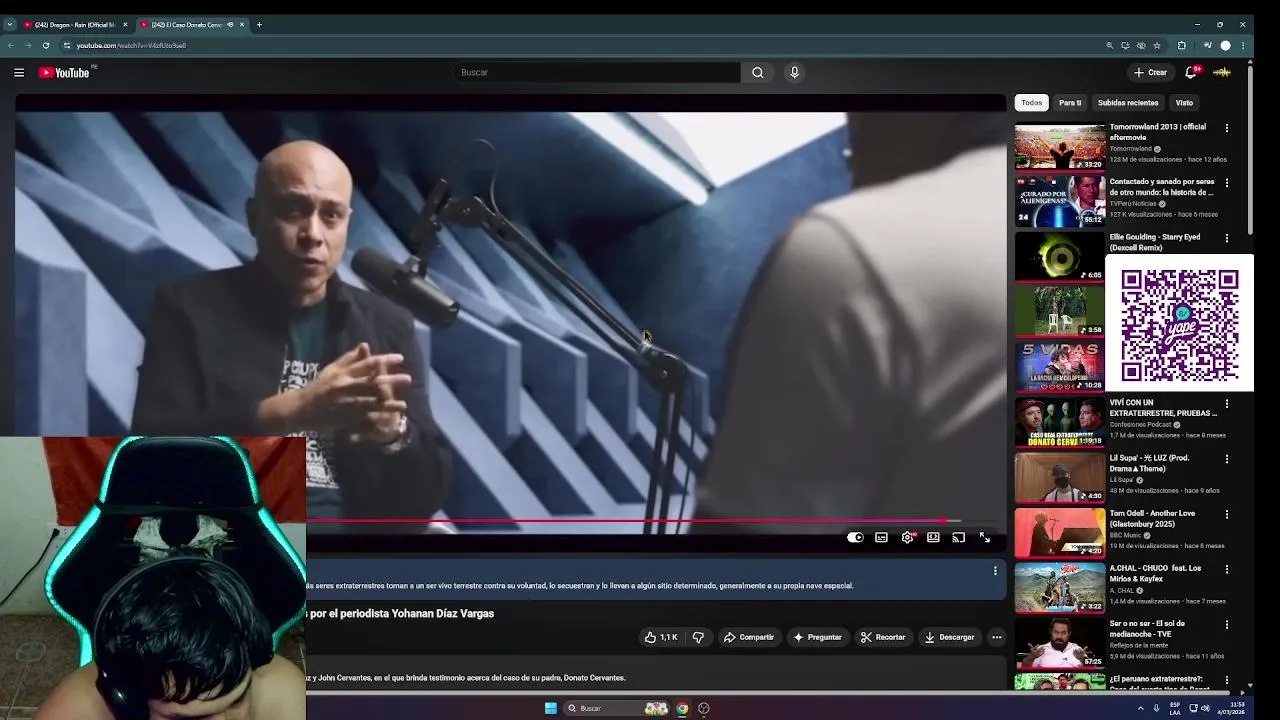Click the YouTube search input field
Viewport: 1280px width, 720px height.
click(596, 72)
